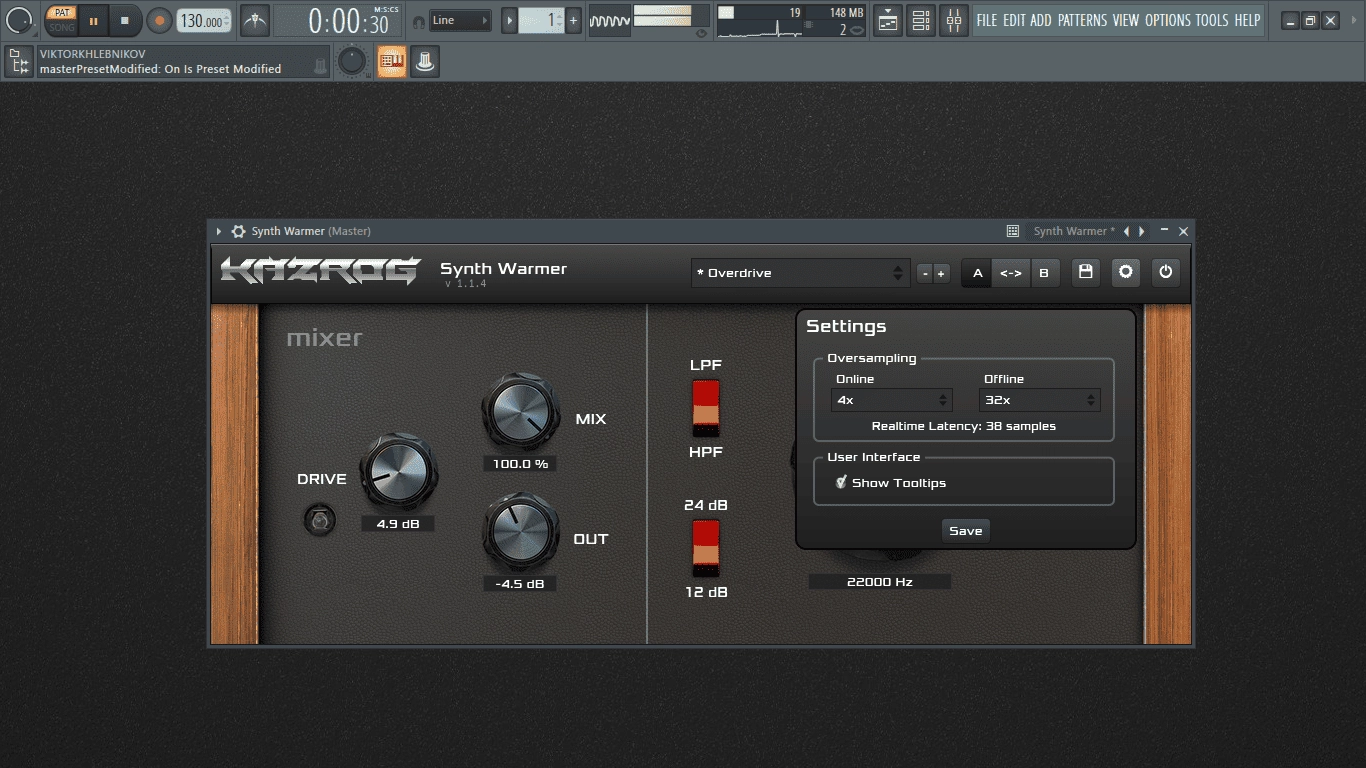
Task: Click the power bypass icon
Action: [1165, 272]
